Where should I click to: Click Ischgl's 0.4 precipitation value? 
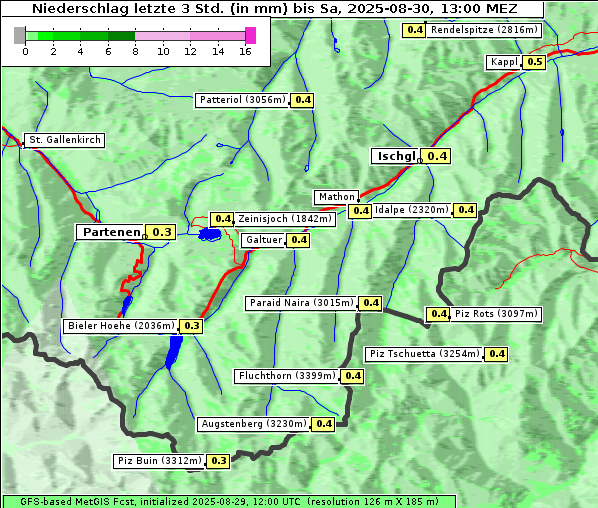(x=437, y=156)
